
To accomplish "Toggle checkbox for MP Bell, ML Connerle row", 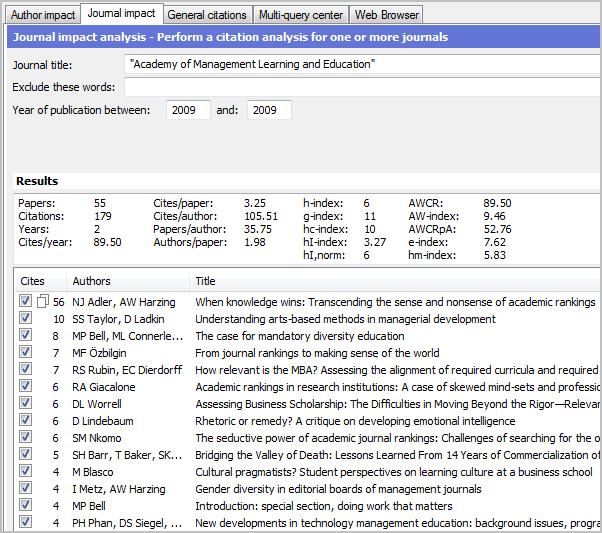I will [x=25, y=335].
